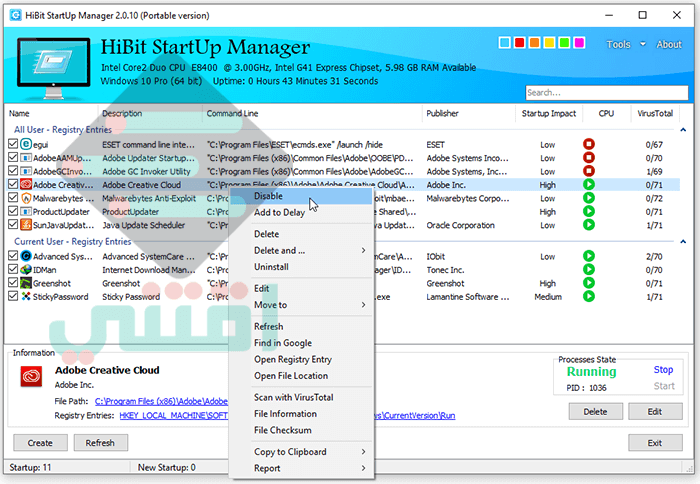Click green running icon for SunJavaUpdate row
700x484 pixels.
point(589,224)
